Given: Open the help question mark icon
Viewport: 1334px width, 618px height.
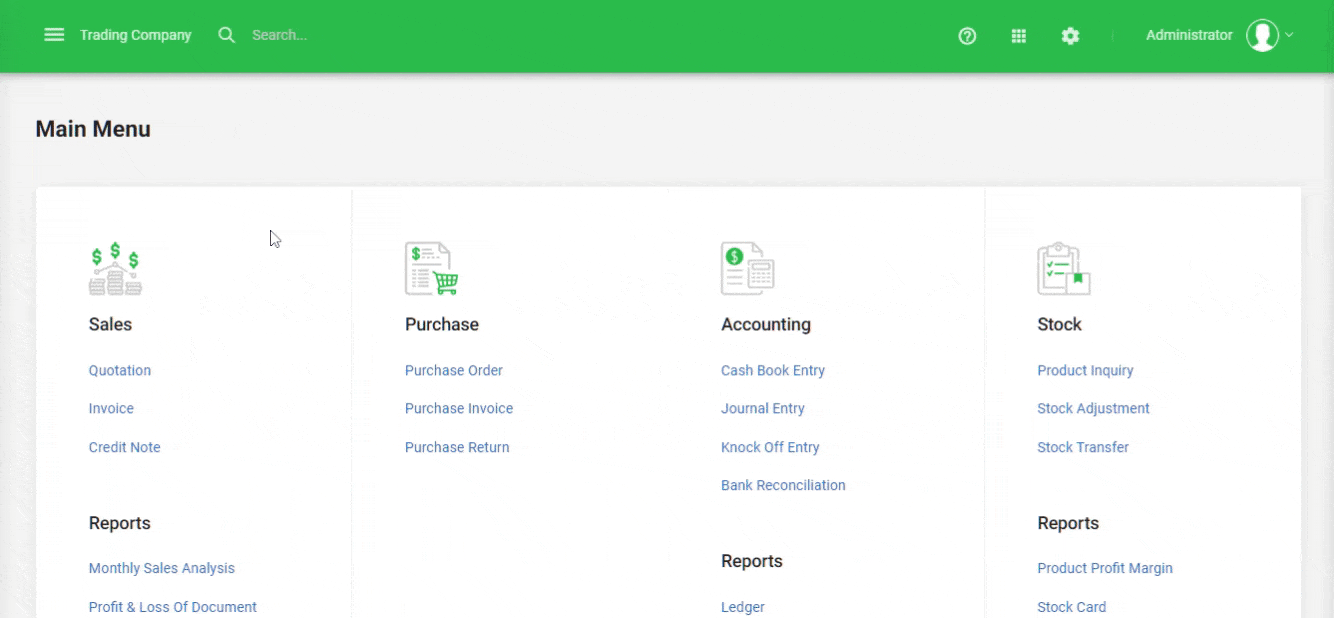Looking at the screenshot, I should point(967,35).
